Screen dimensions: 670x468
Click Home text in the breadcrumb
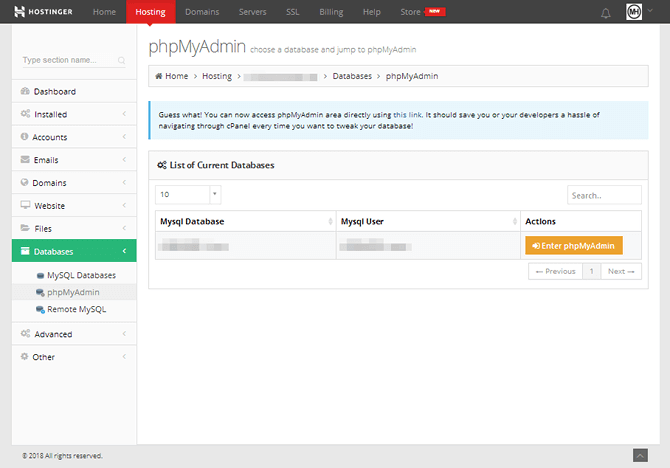point(176,76)
